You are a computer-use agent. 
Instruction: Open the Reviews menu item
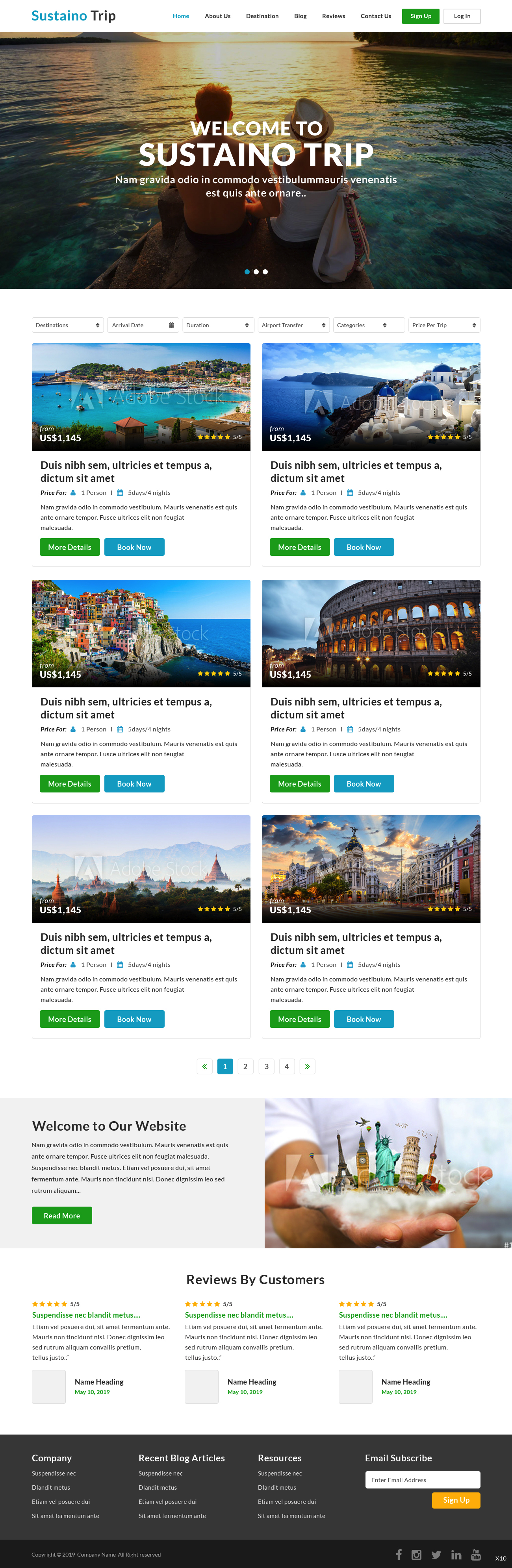tap(334, 16)
